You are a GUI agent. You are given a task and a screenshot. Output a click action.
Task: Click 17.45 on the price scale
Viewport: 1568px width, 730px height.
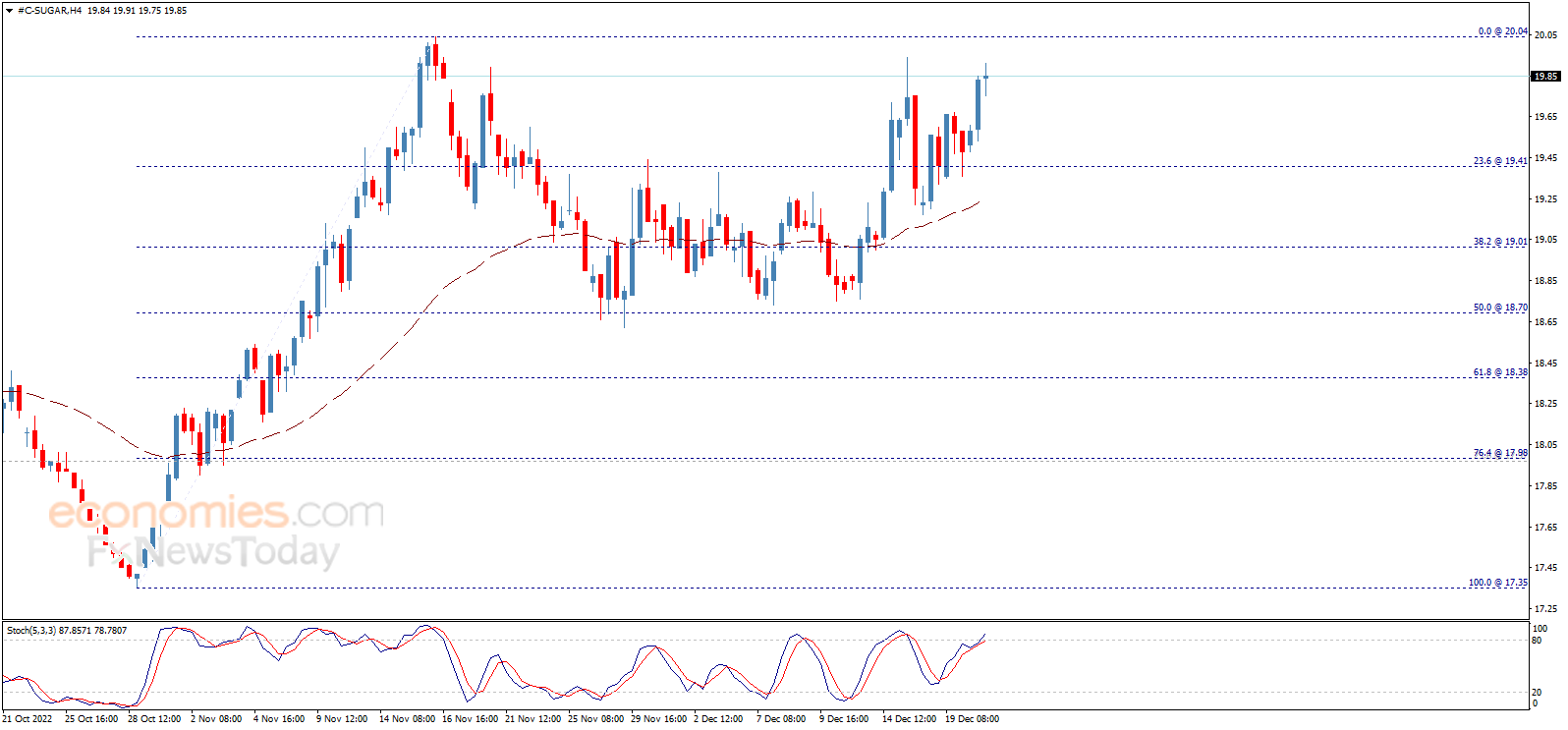tap(1545, 568)
